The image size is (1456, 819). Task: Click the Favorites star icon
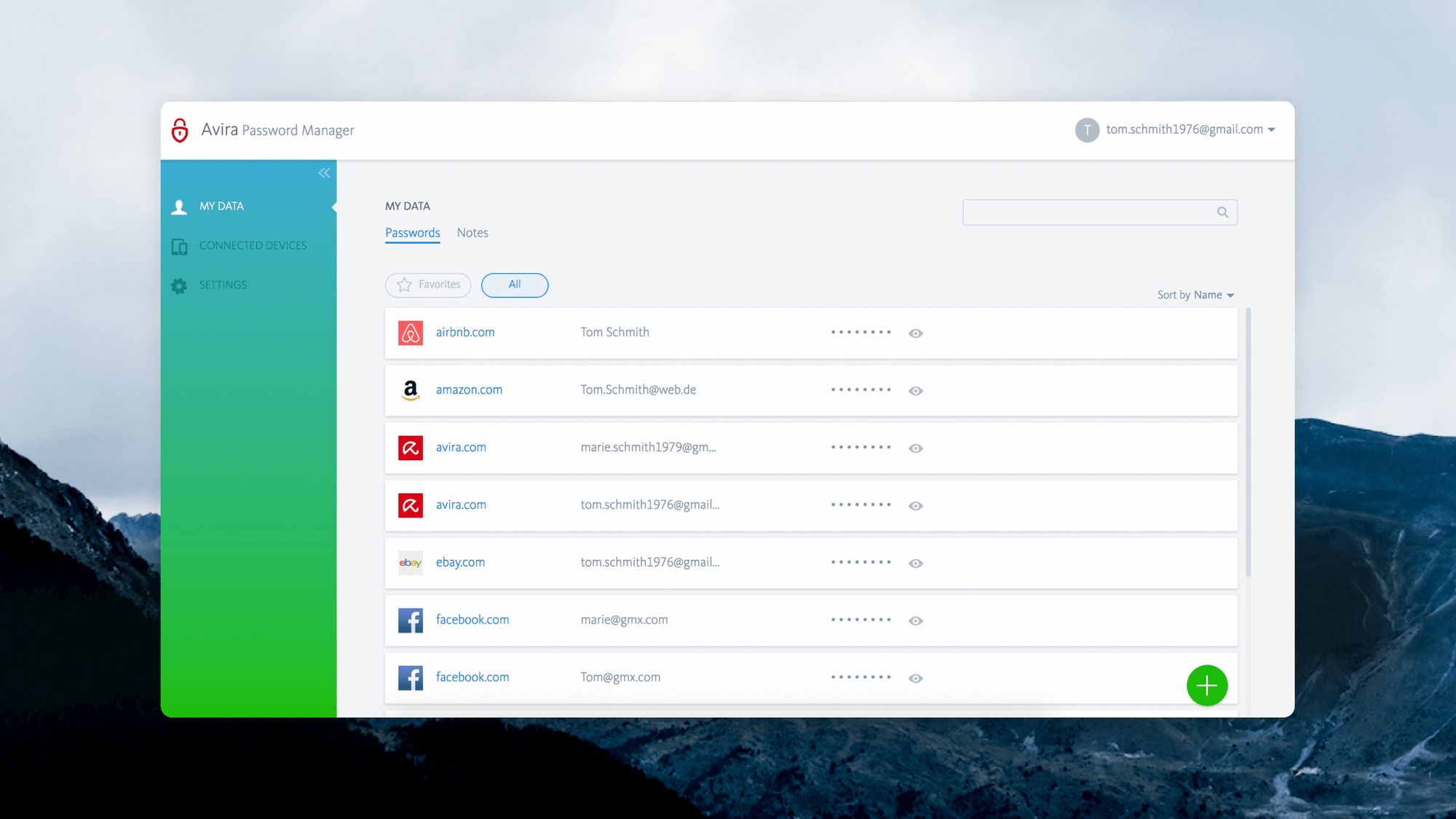point(404,285)
